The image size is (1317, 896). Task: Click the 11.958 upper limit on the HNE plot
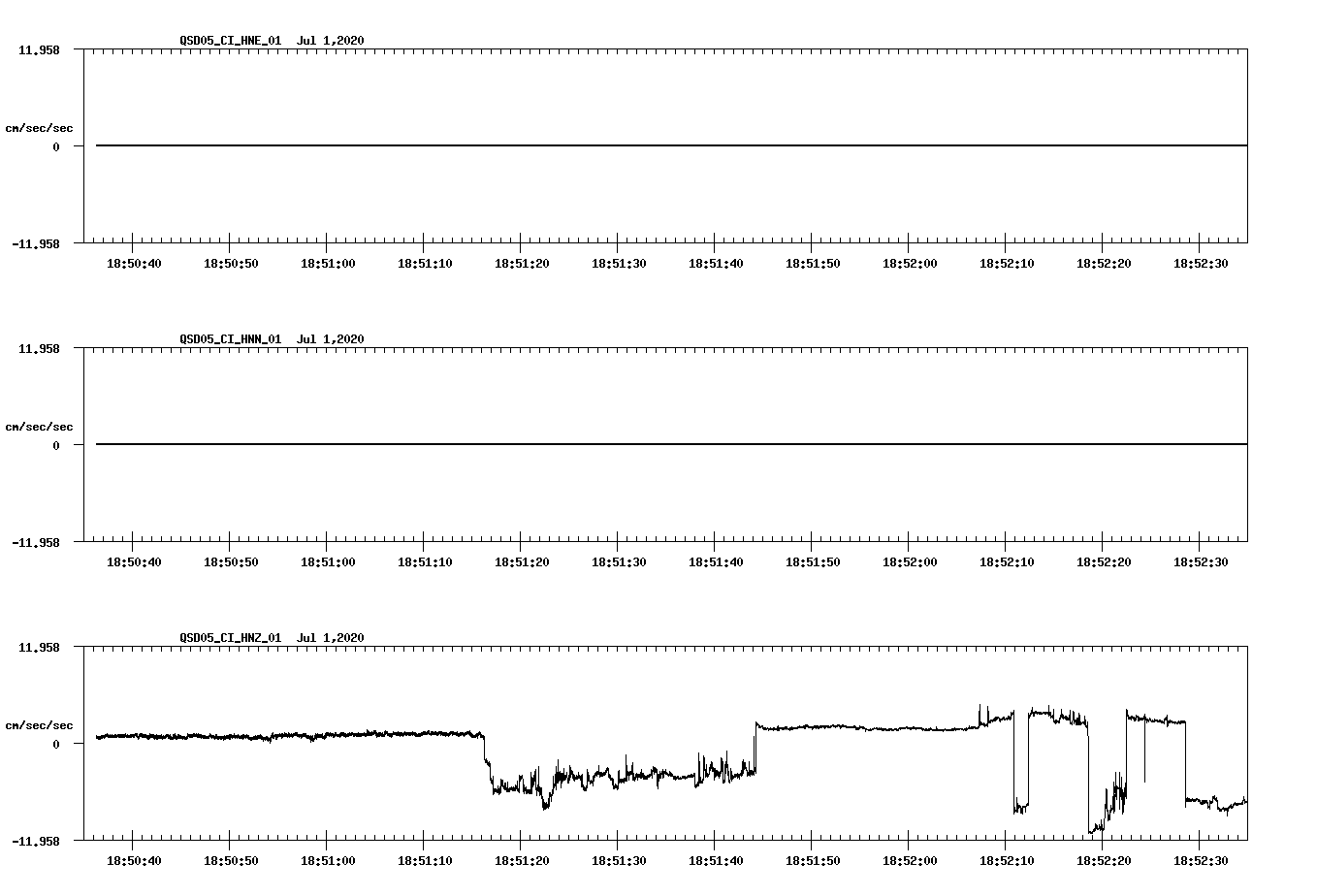point(39,49)
